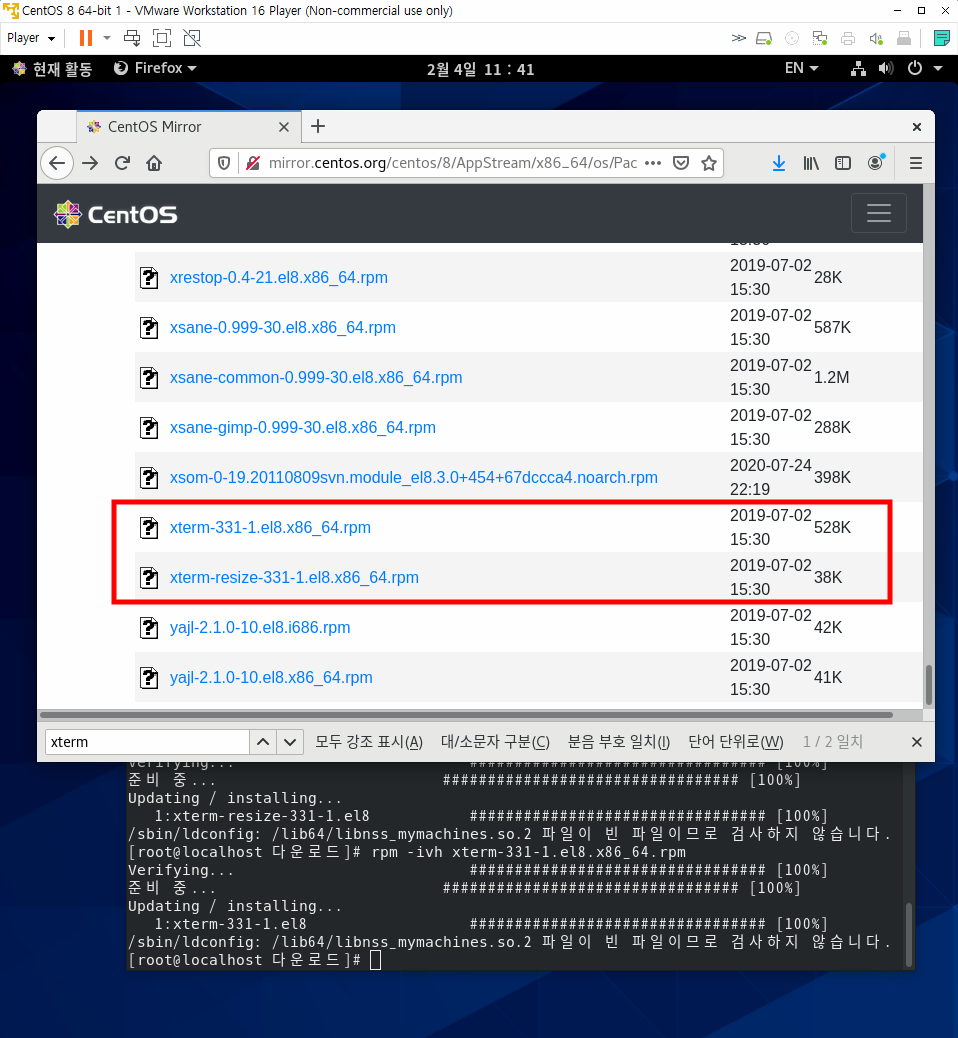Open the VMware Player menu

pos(30,38)
